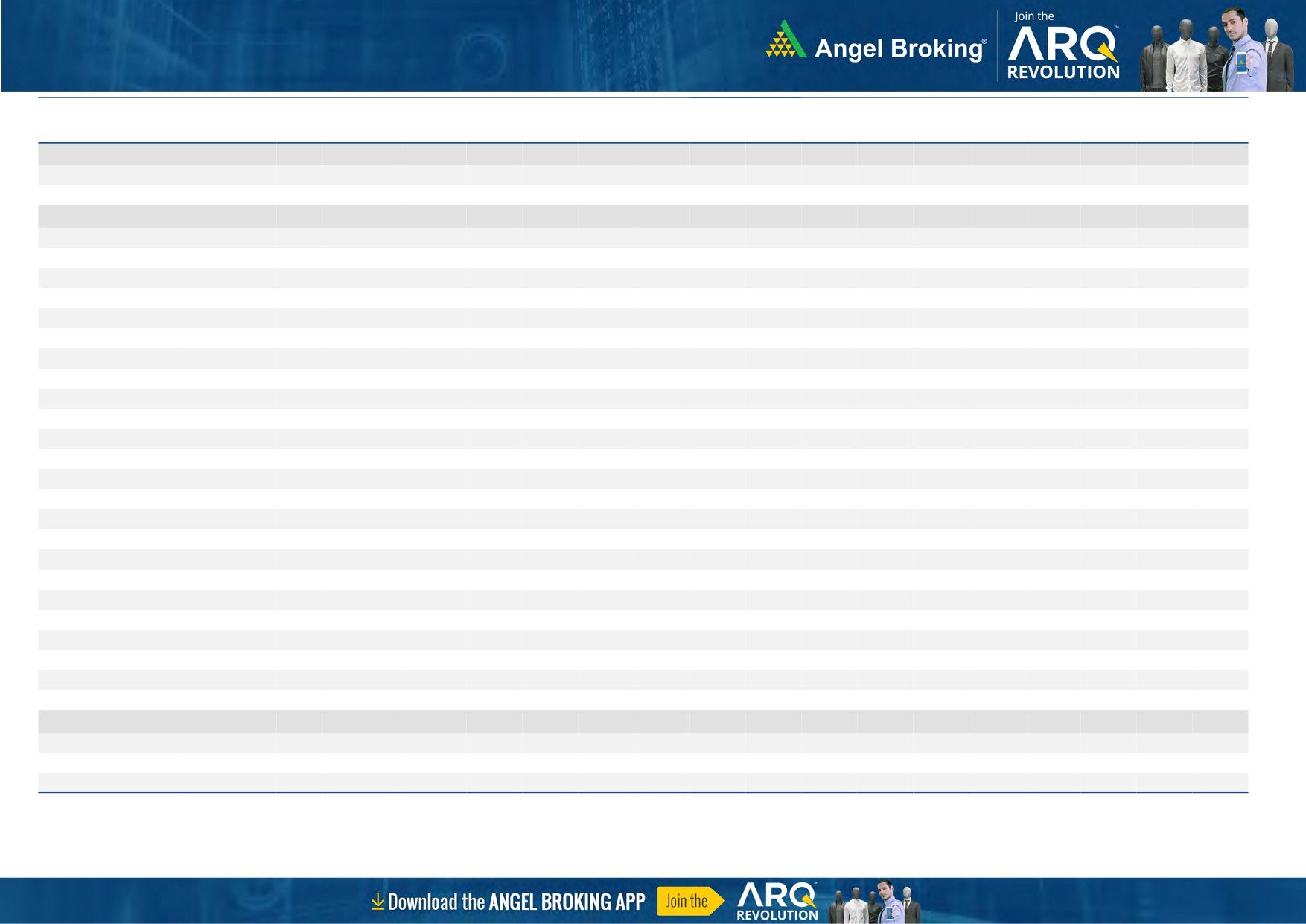Viewport: 1306px width, 924px height.
Task: Click the phone screen held by the man
Action: coord(1240,64)
